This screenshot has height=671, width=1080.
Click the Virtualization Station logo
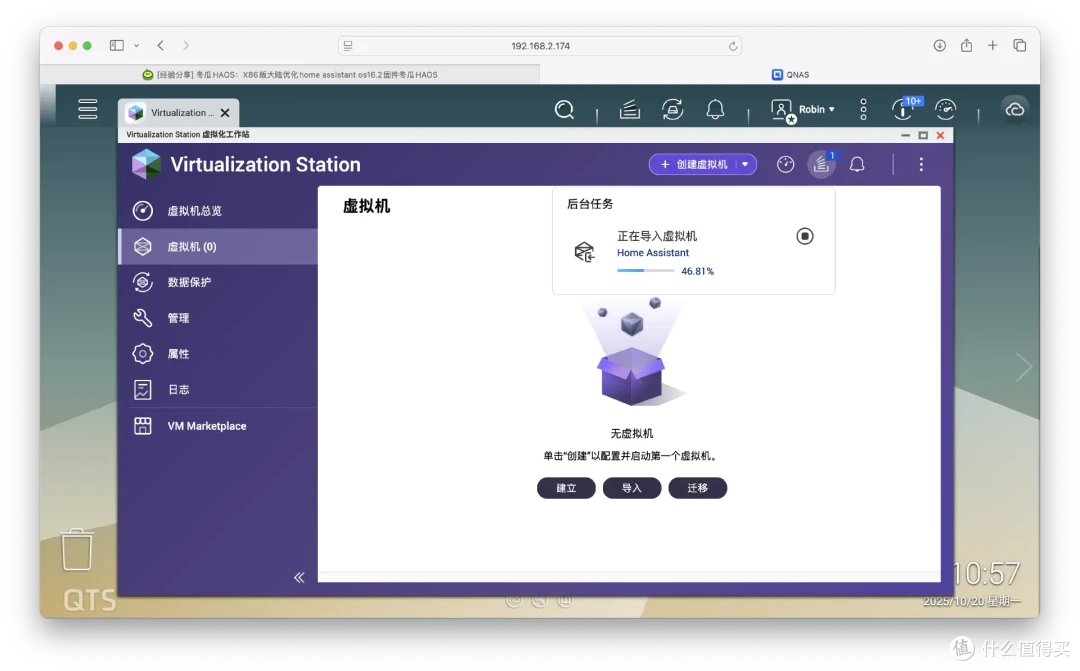(x=146, y=164)
